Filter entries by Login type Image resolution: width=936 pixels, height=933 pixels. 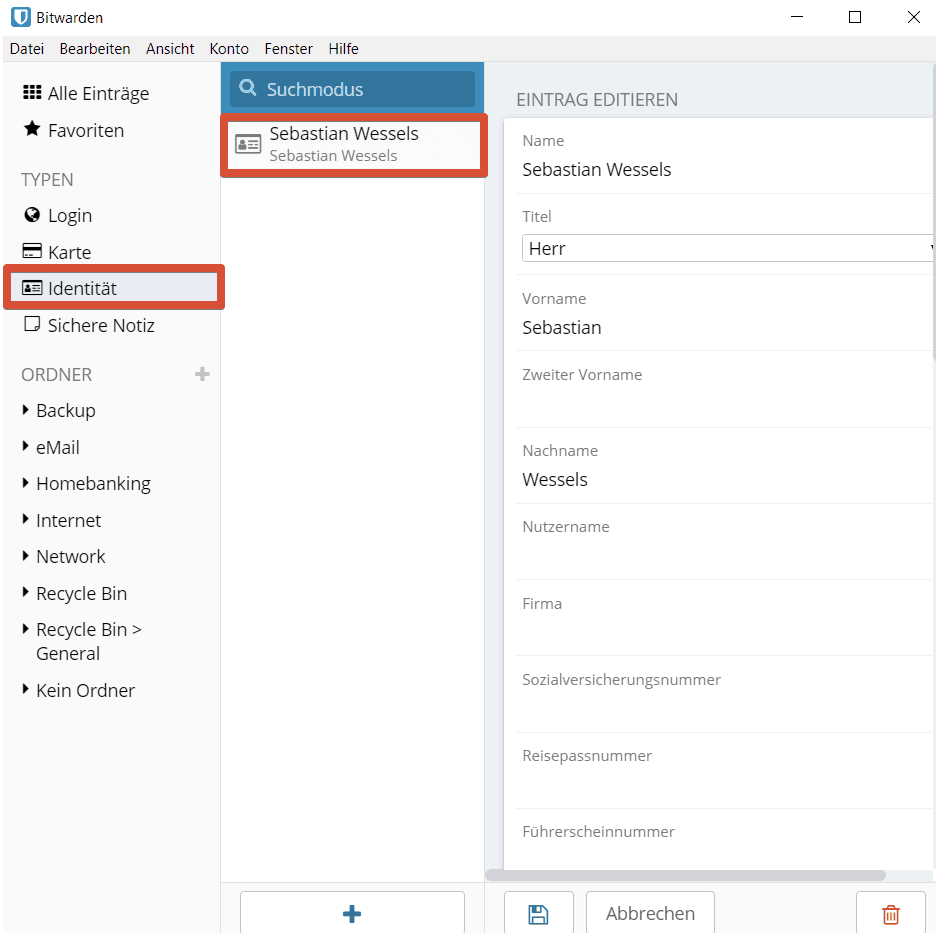click(x=70, y=215)
